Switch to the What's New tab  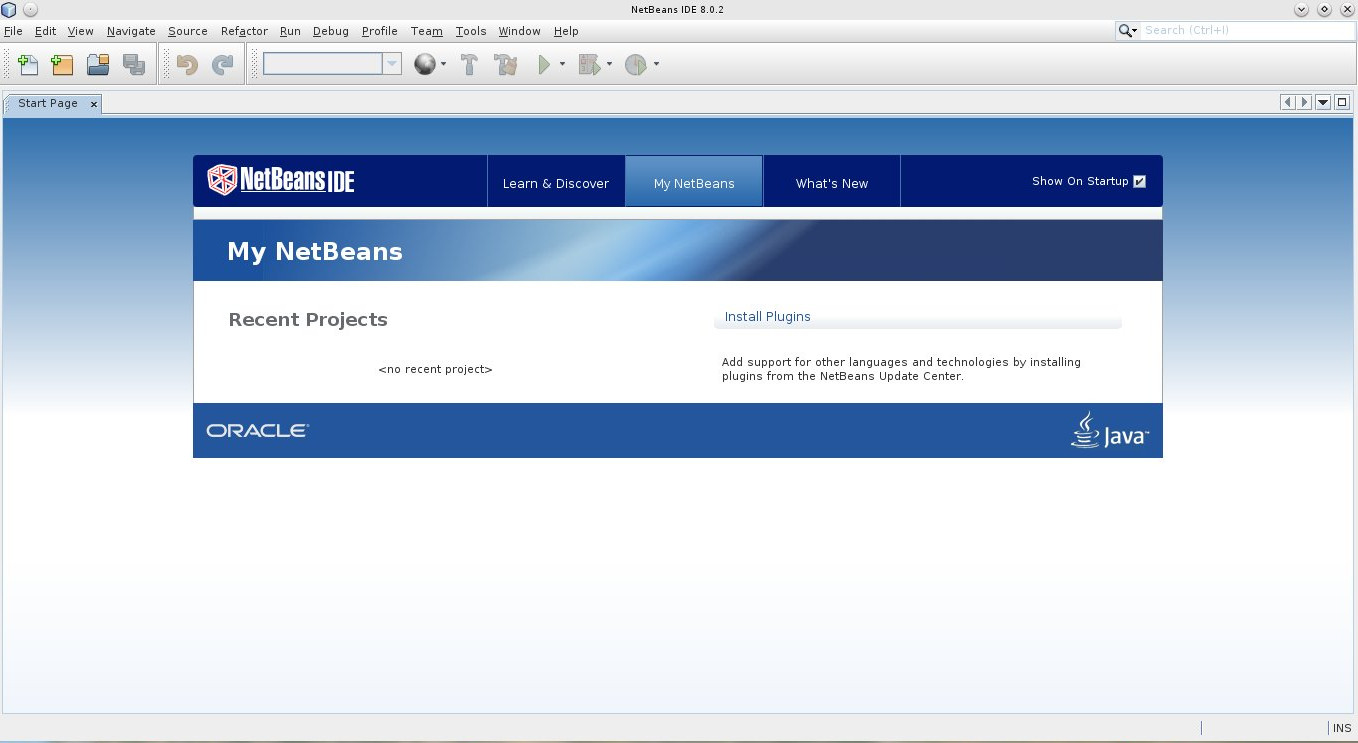[831, 183]
